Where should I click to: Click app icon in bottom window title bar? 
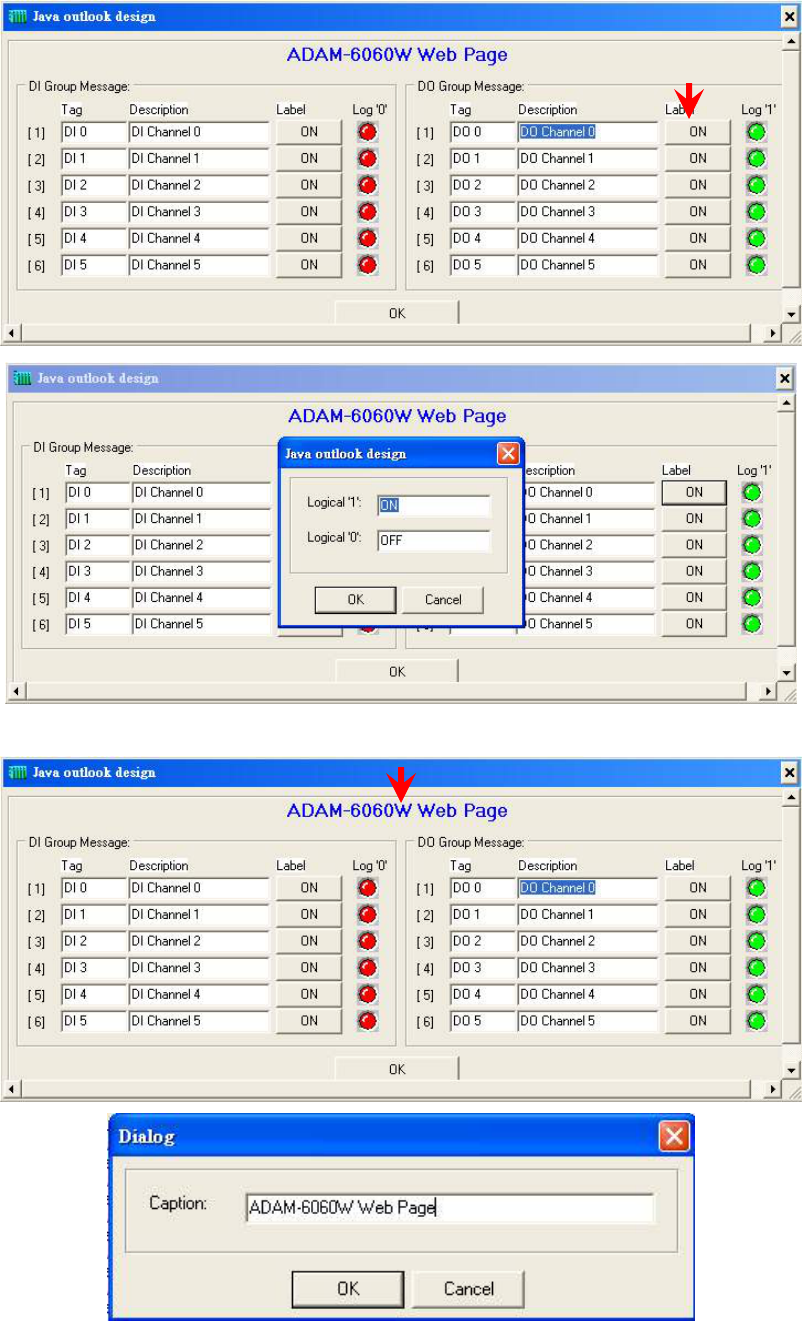click(x=17, y=772)
